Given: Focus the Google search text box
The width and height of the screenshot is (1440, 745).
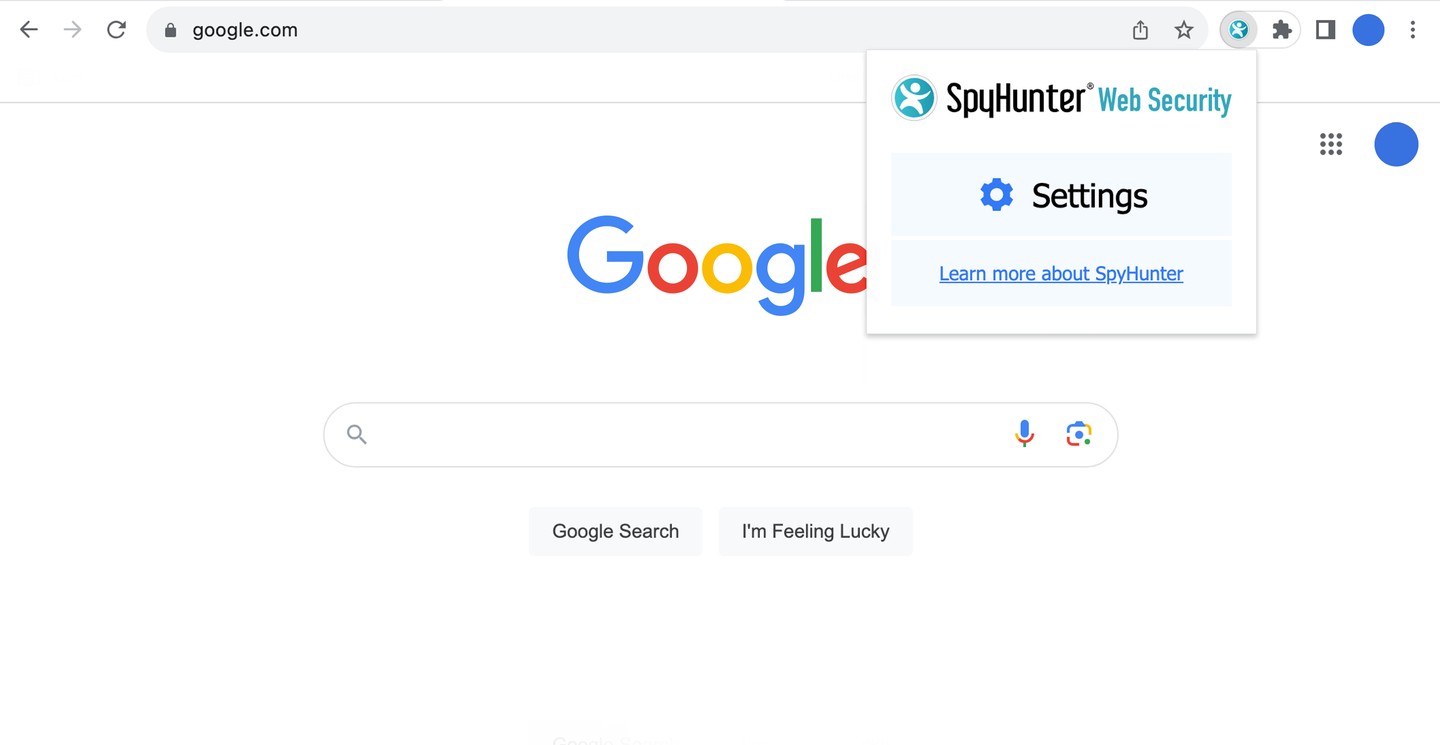Looking at the screenshot, I should pos(680,434).
